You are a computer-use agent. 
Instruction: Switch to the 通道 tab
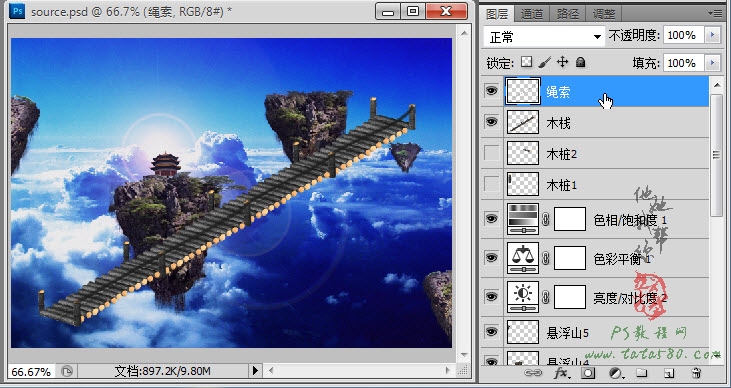[x=531, y=14]
